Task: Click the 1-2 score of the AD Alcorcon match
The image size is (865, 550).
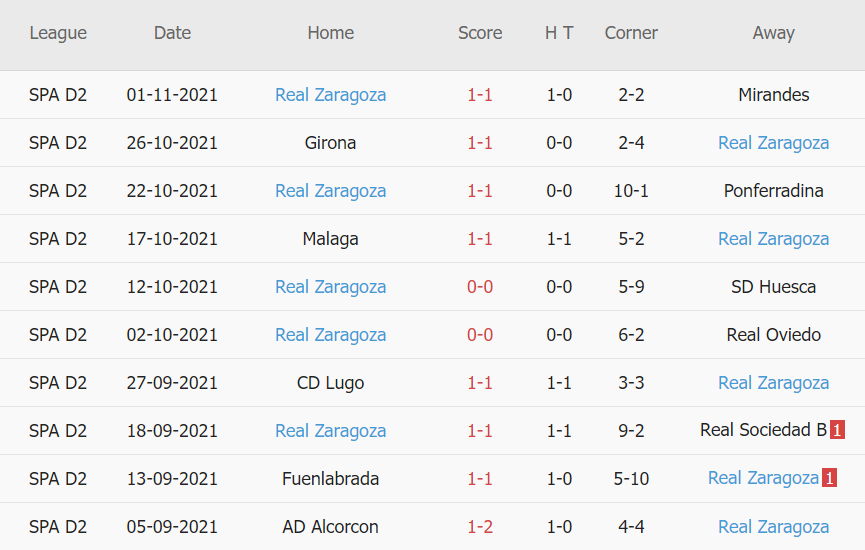Action: (480, 527)
